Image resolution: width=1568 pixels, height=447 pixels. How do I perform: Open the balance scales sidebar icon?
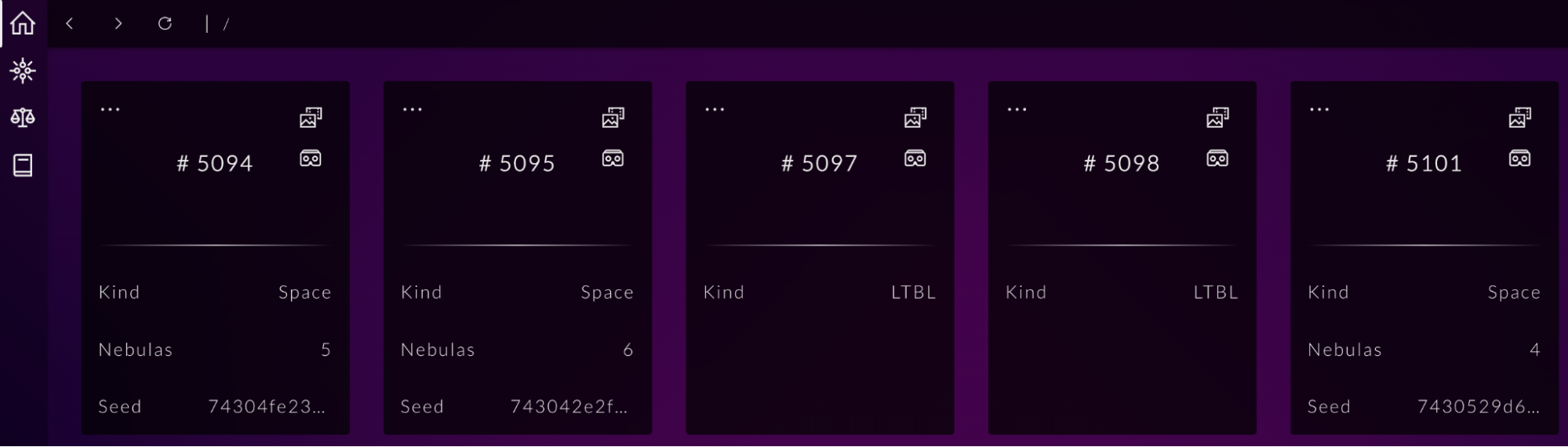(23, 118)
